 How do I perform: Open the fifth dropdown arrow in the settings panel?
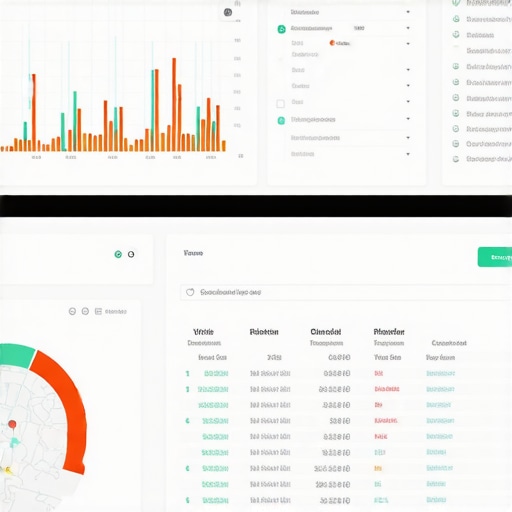click(408, 86)
